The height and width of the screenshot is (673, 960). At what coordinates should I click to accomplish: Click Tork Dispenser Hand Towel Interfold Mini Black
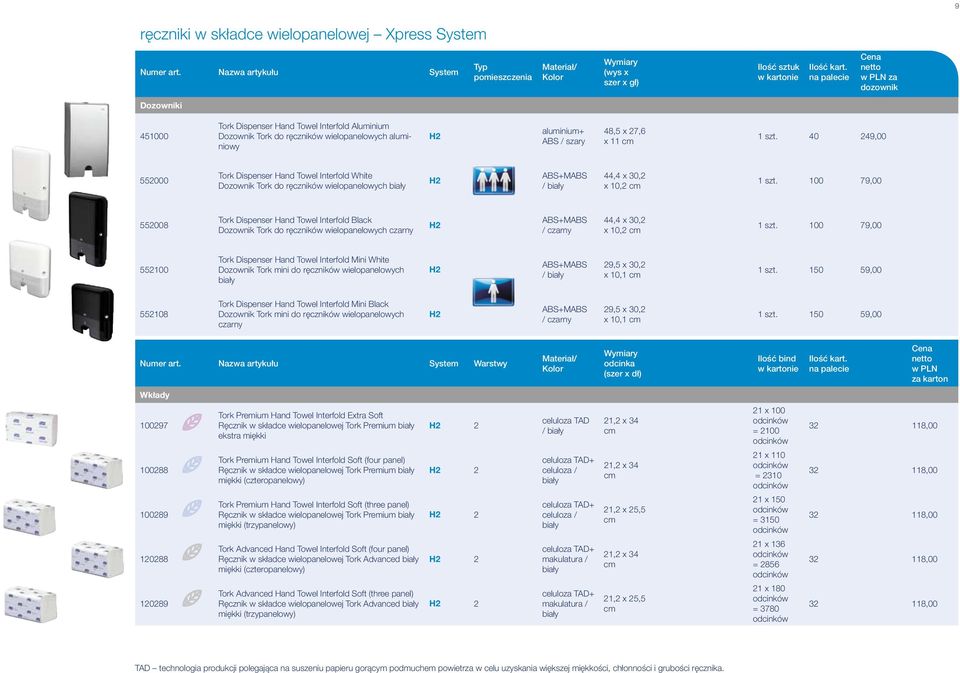pos(304,304)
